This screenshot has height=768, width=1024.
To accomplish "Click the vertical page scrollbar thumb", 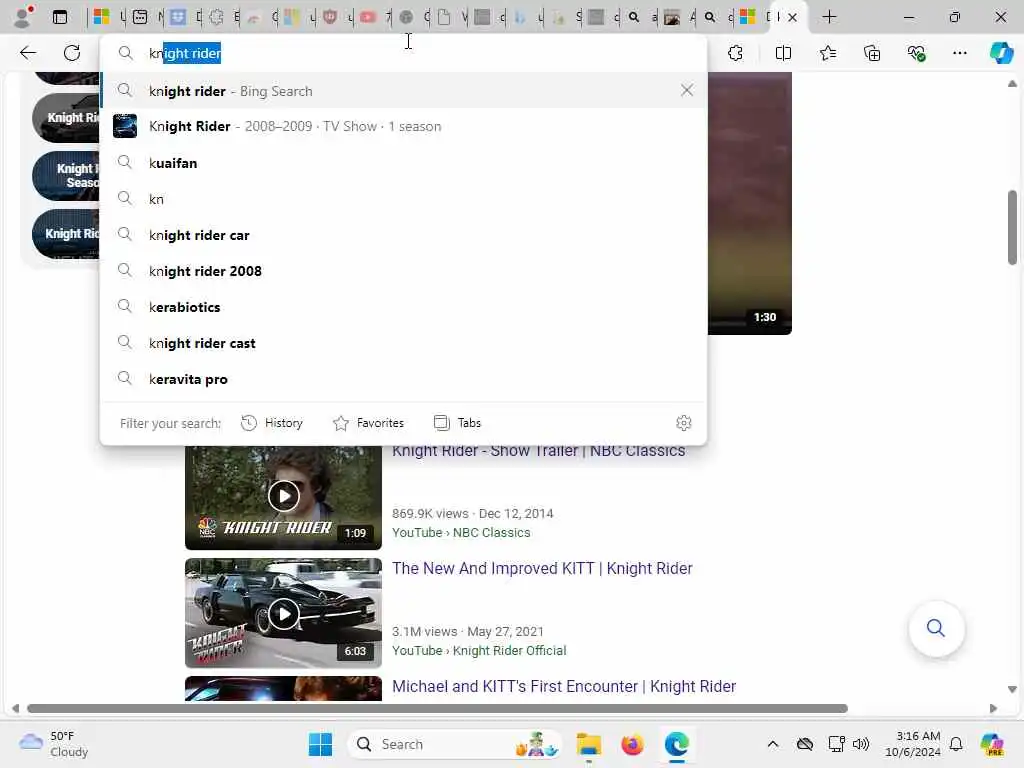I will [1012, 227].
